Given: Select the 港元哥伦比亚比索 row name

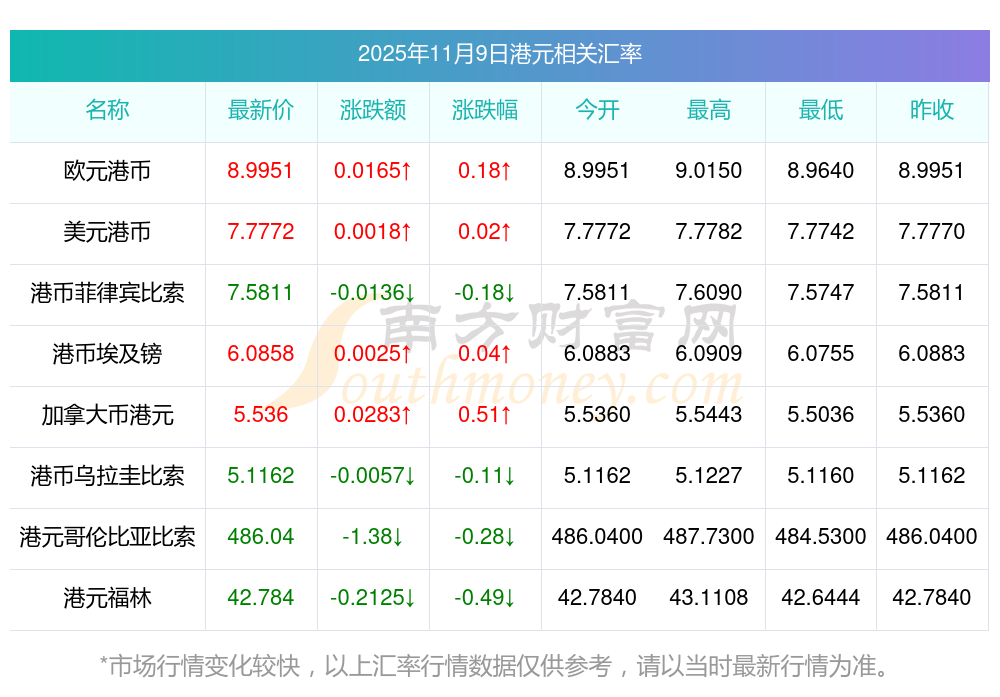Looking at the screenshot, I should tap(107, 537).
